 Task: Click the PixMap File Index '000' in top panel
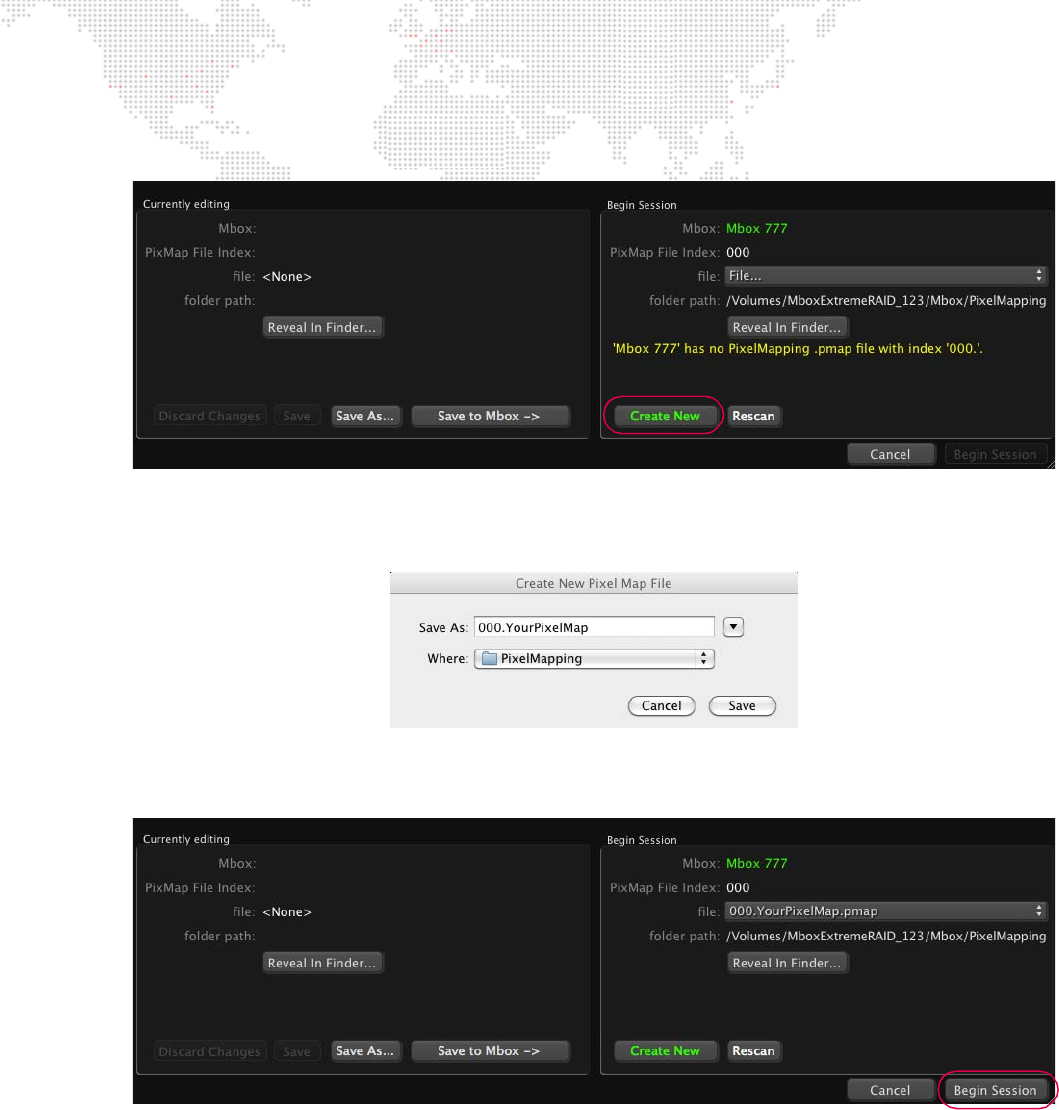pyautogui.click(x=738, y=253)
